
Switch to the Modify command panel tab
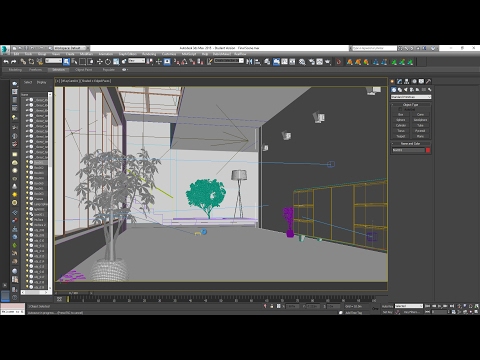point(399,81)
